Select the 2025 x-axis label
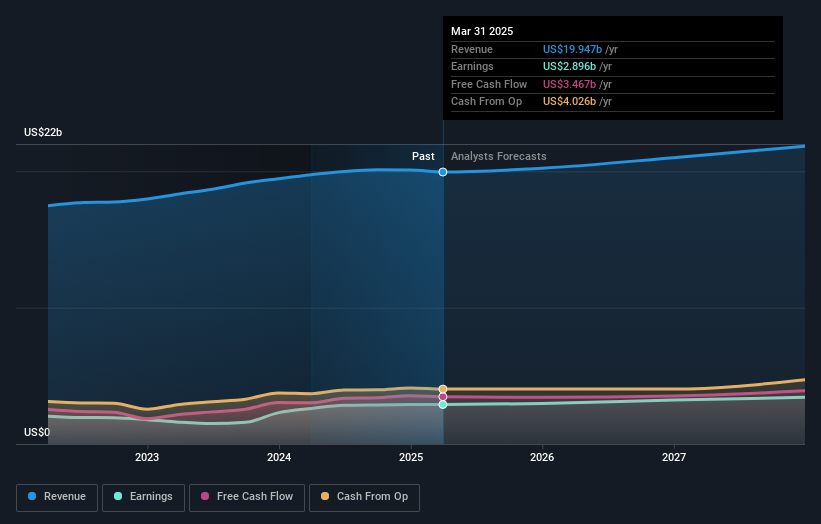821x524 pixels. (x=411, y=458)
